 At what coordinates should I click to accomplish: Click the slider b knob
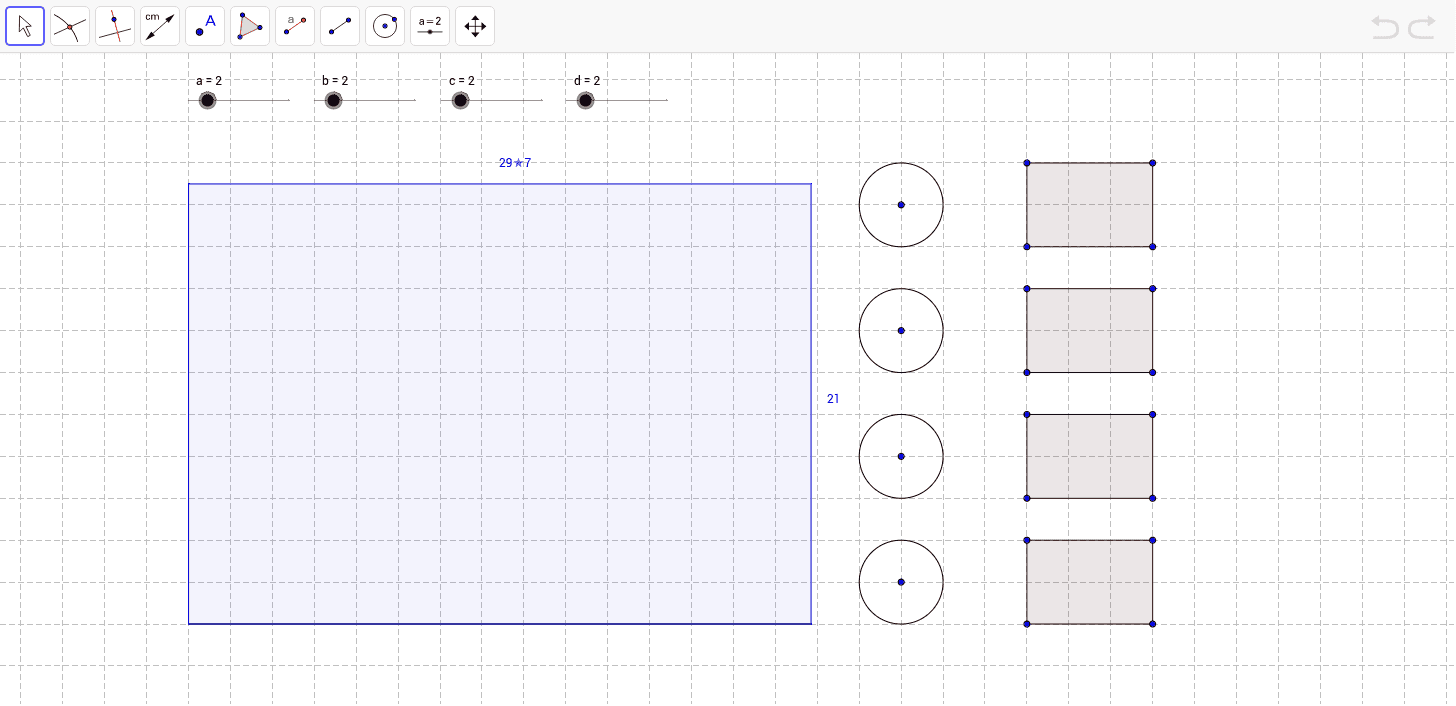[333, 100]
